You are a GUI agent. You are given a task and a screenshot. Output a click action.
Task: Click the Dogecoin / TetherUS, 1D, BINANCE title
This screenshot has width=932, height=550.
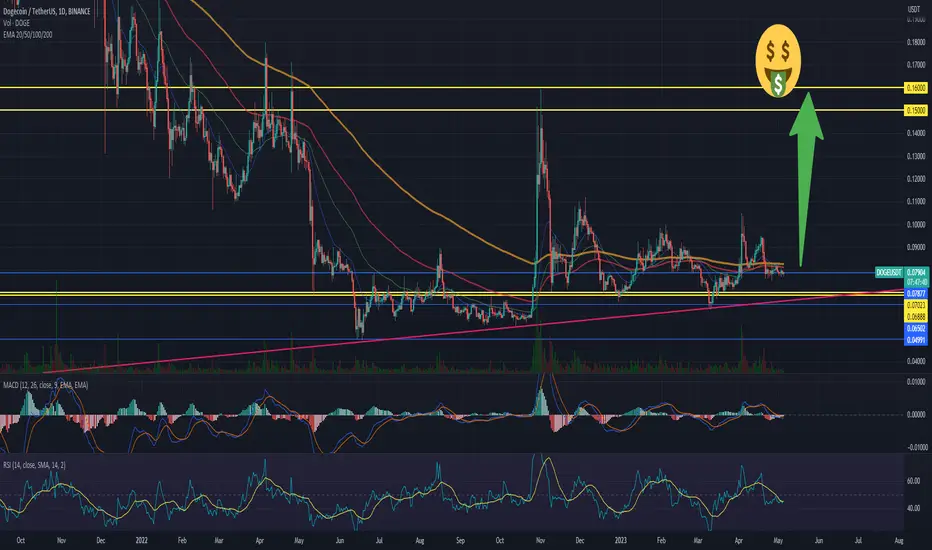(x=47, y=11)
